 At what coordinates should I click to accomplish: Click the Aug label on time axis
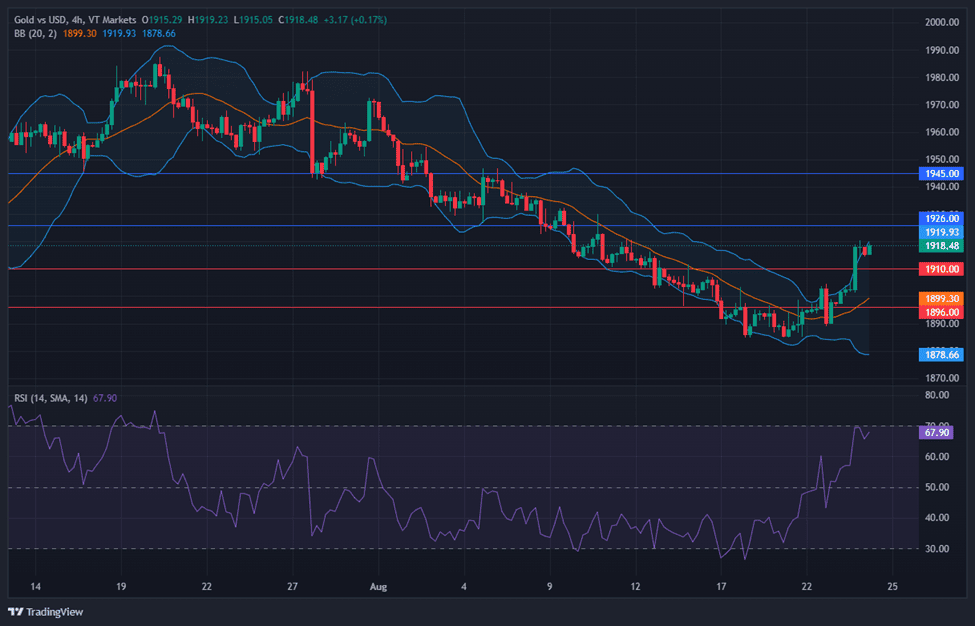click(377, 585)
